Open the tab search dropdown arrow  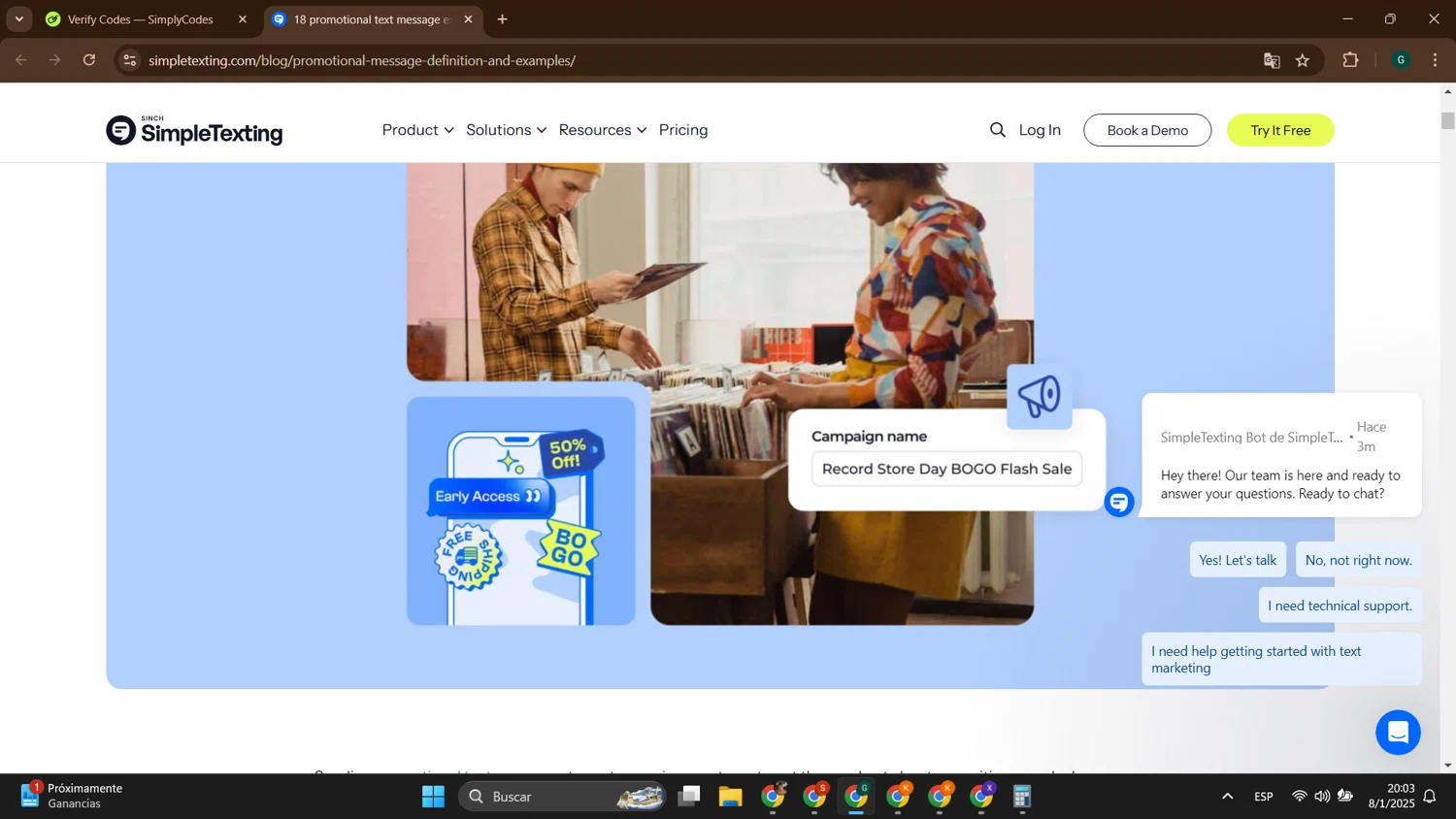(x=18, y=19)
